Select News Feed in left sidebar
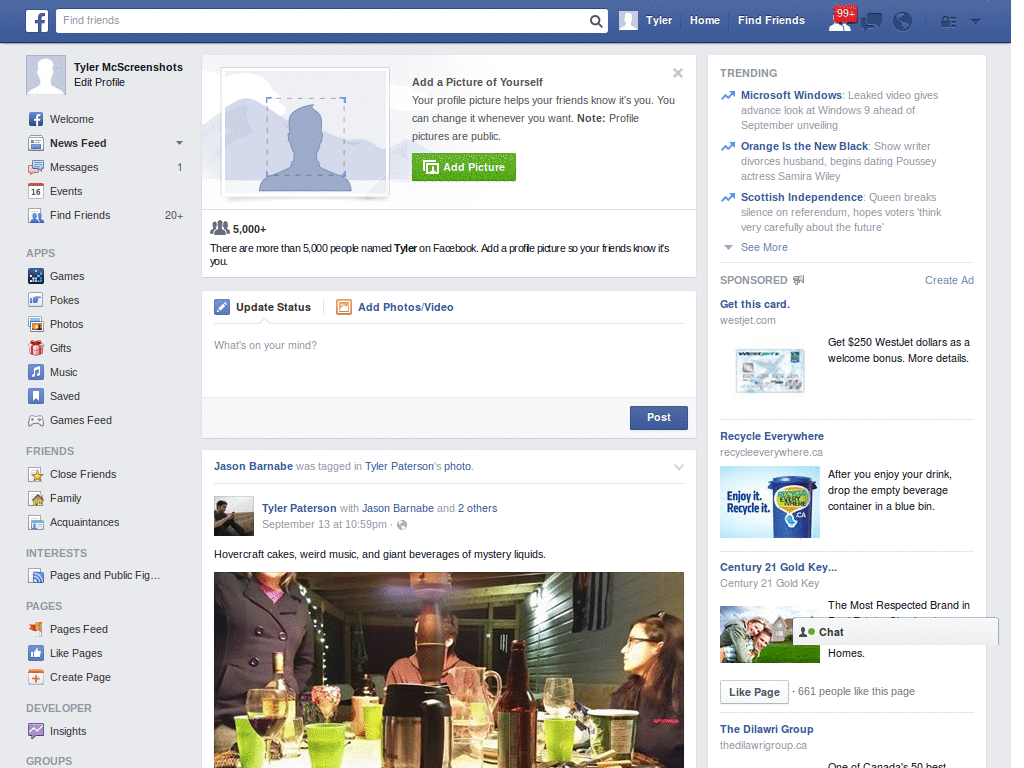Image resolution: width=1024 pixels, height=768 pixels. (x=78, y=143)
